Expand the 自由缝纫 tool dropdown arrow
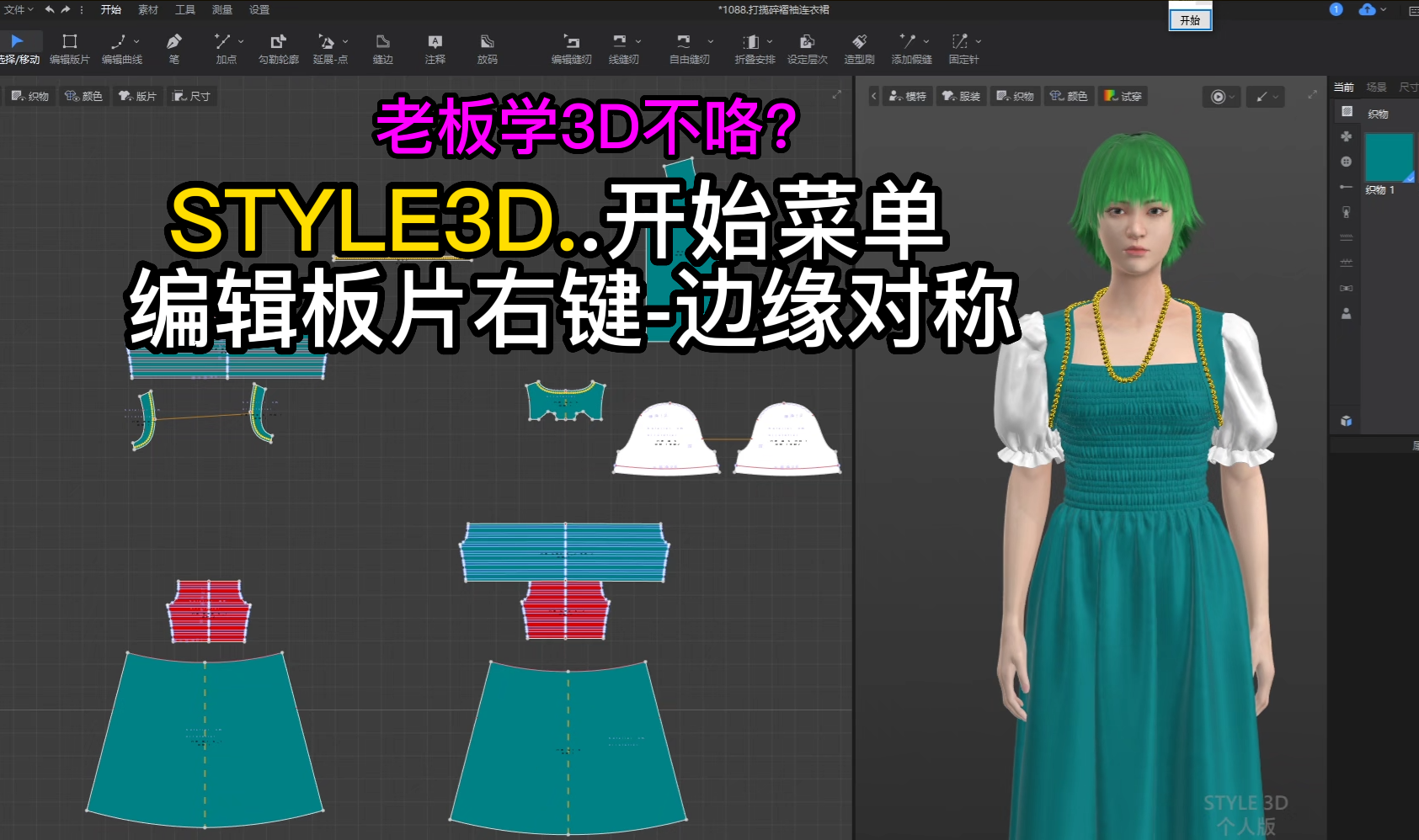 coord(711,41)
